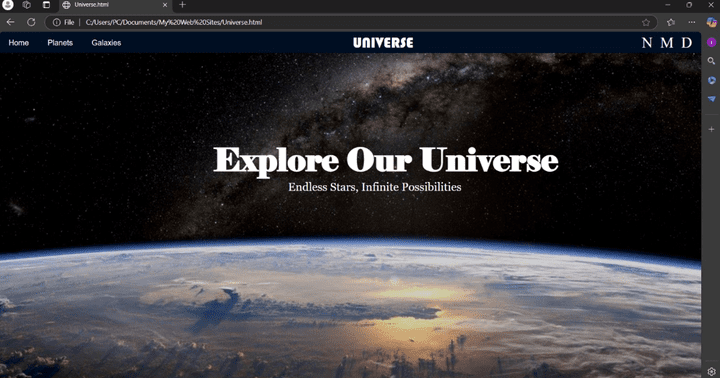
Task: Click the Endless Stars, Infinite Possibilities subtitle
Action: [x=375, y=187]
